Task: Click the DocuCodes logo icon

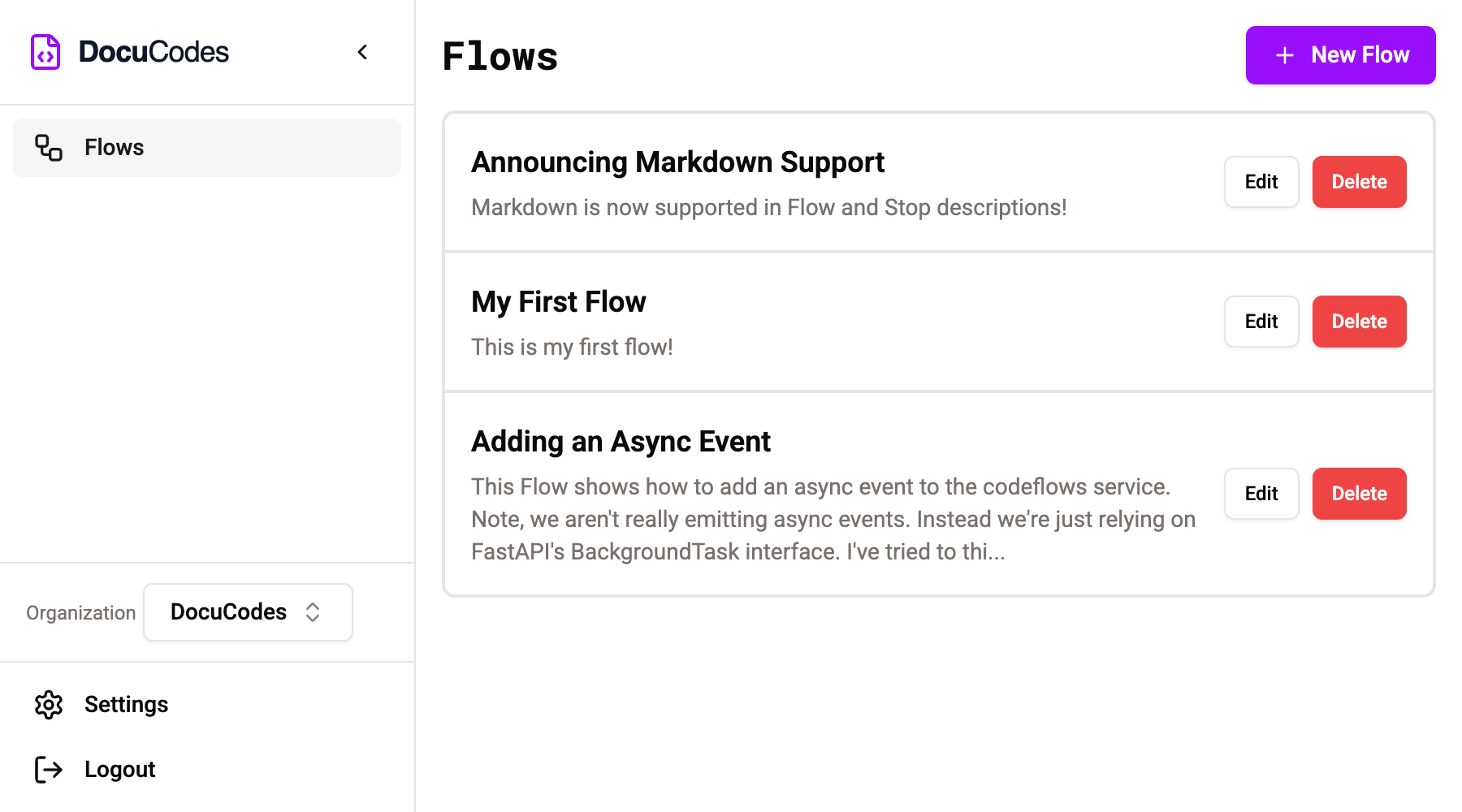Action: [x=45, y=52]
